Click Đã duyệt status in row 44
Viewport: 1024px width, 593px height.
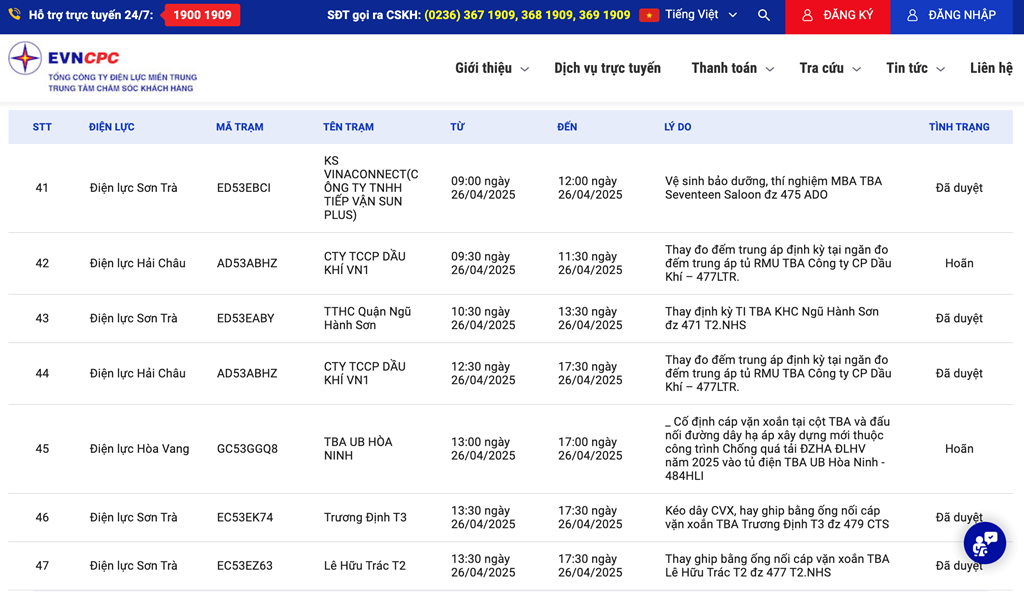959,374
